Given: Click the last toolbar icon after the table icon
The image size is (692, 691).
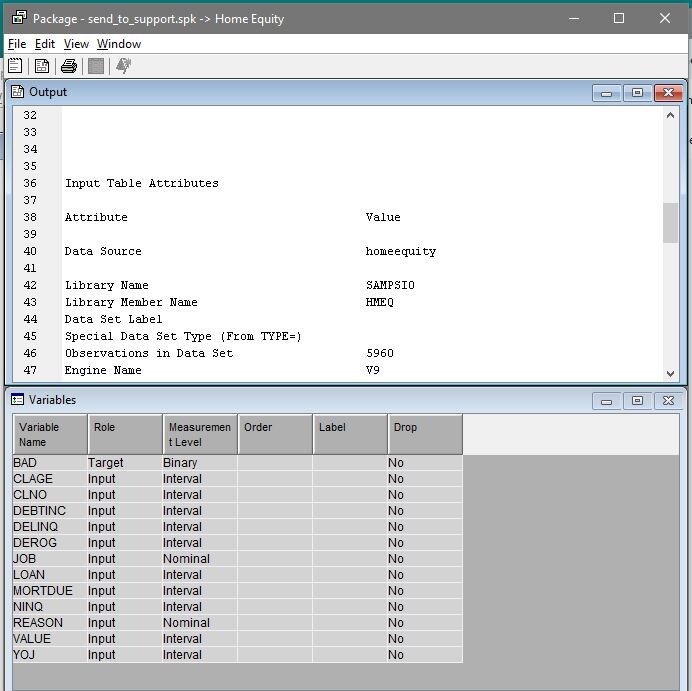Looking at the screenshot, I should pyautogui.click(x=123, y=66).
